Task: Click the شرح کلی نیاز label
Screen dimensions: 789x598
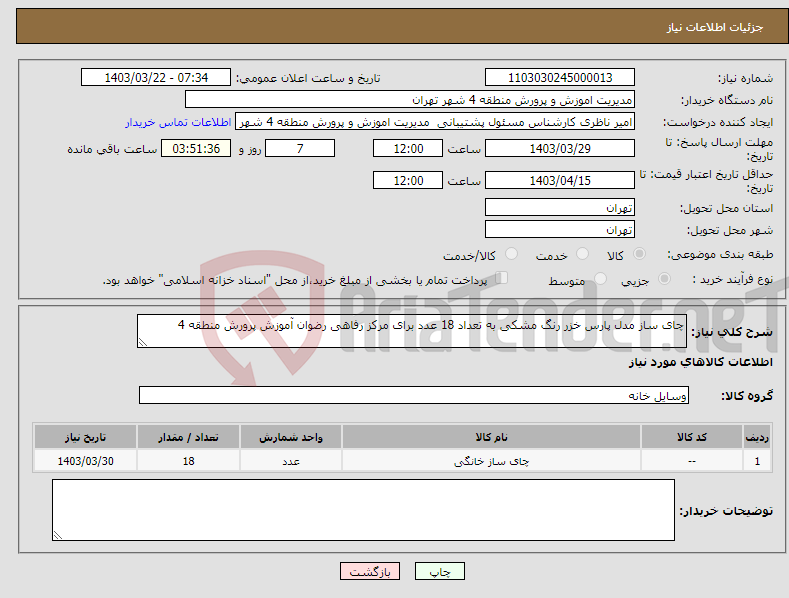Action: click(732, 332)
